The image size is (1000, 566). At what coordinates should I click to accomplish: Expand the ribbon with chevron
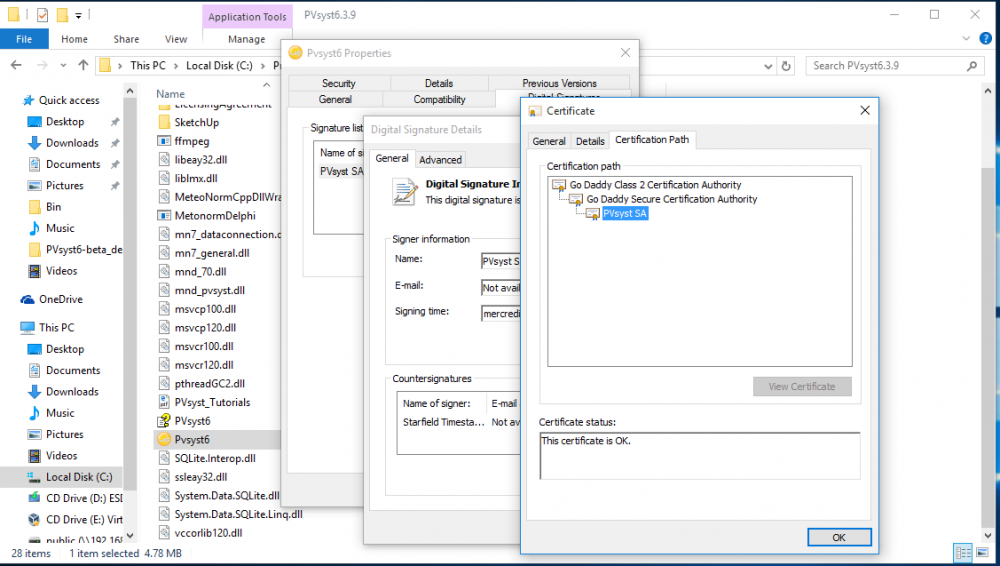966,39
